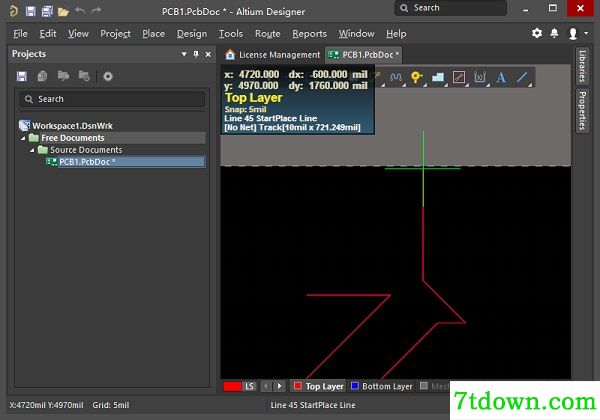Select the Place Dimension tool
Viewport: 600px width, 420px height.
click(x=479, y=78)
